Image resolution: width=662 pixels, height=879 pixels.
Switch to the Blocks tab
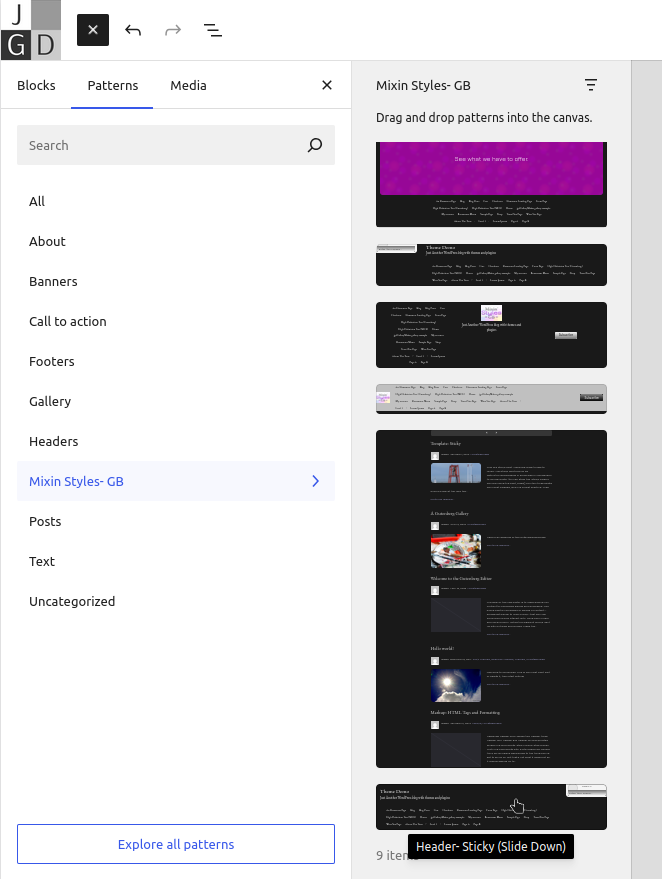click(36, 85)
